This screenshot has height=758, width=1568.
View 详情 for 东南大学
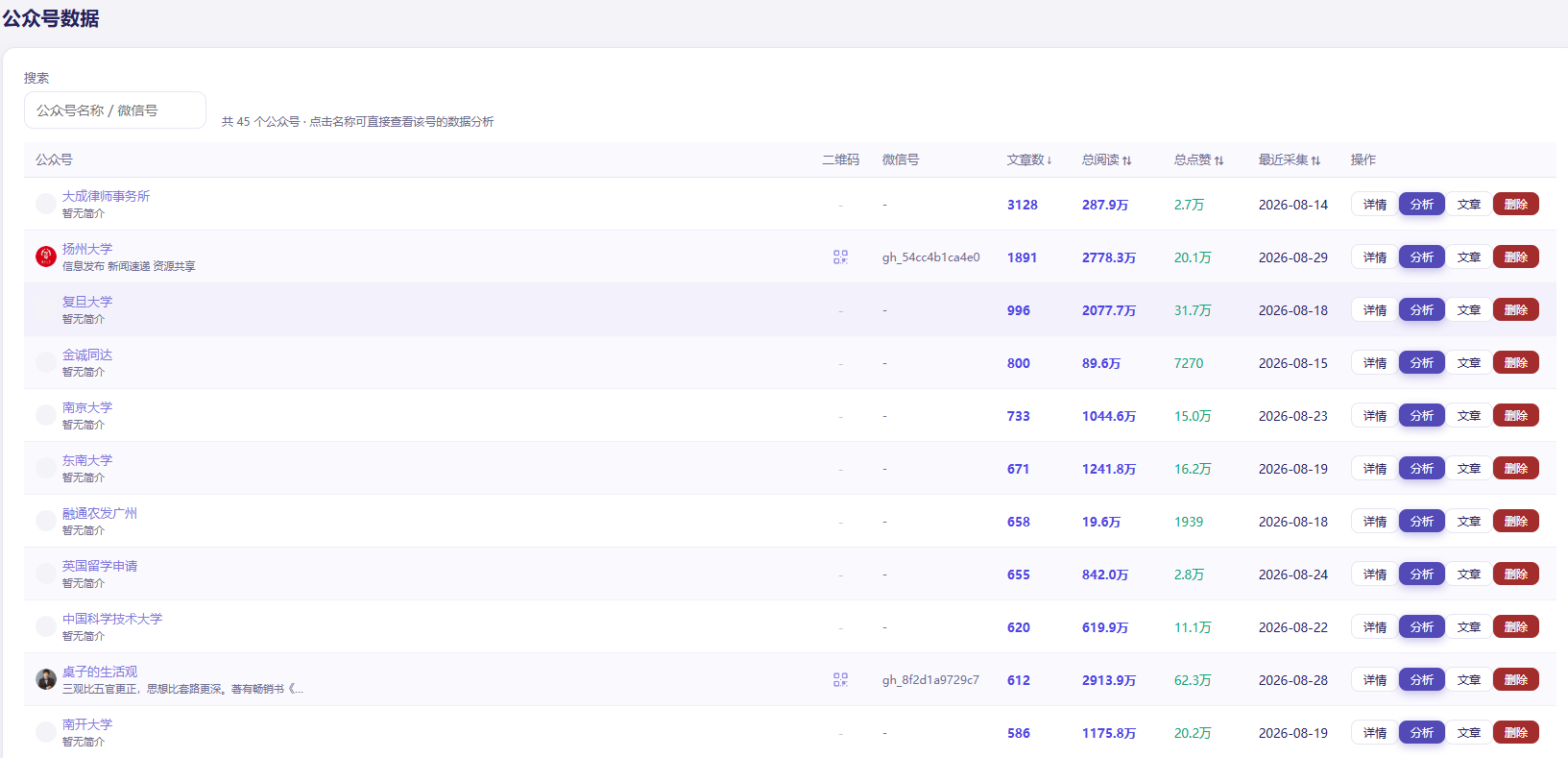coord(1375,469)
